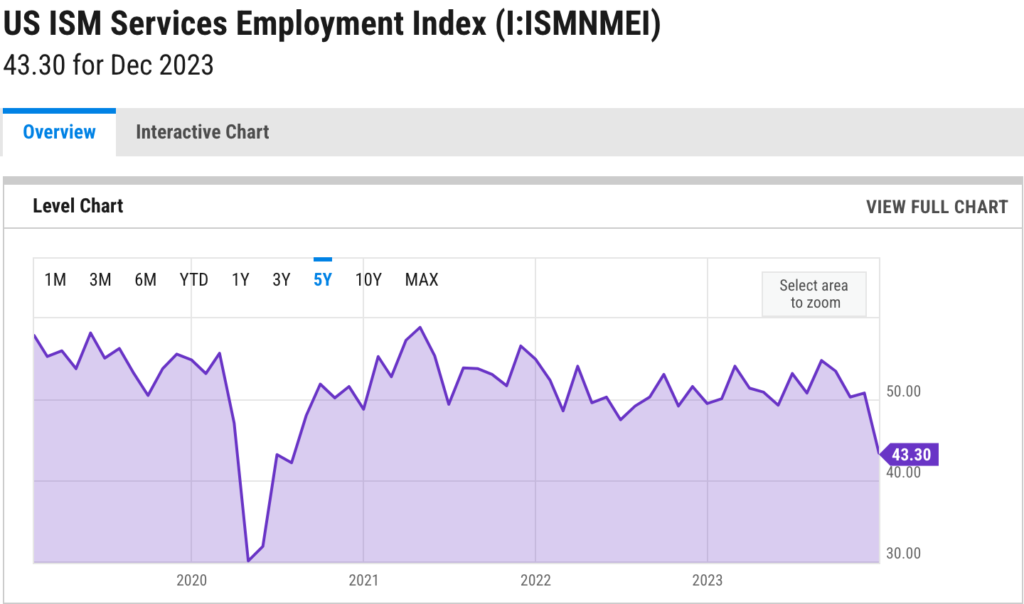Show the MAX time range
The width and height of the screenshot is (1024, 604).
click(421, 280)
